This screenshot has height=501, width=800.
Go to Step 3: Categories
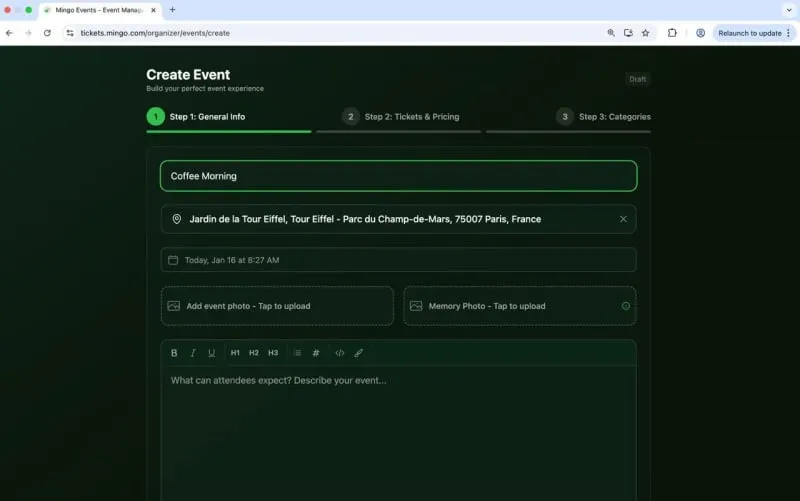(x=603, y=117)
